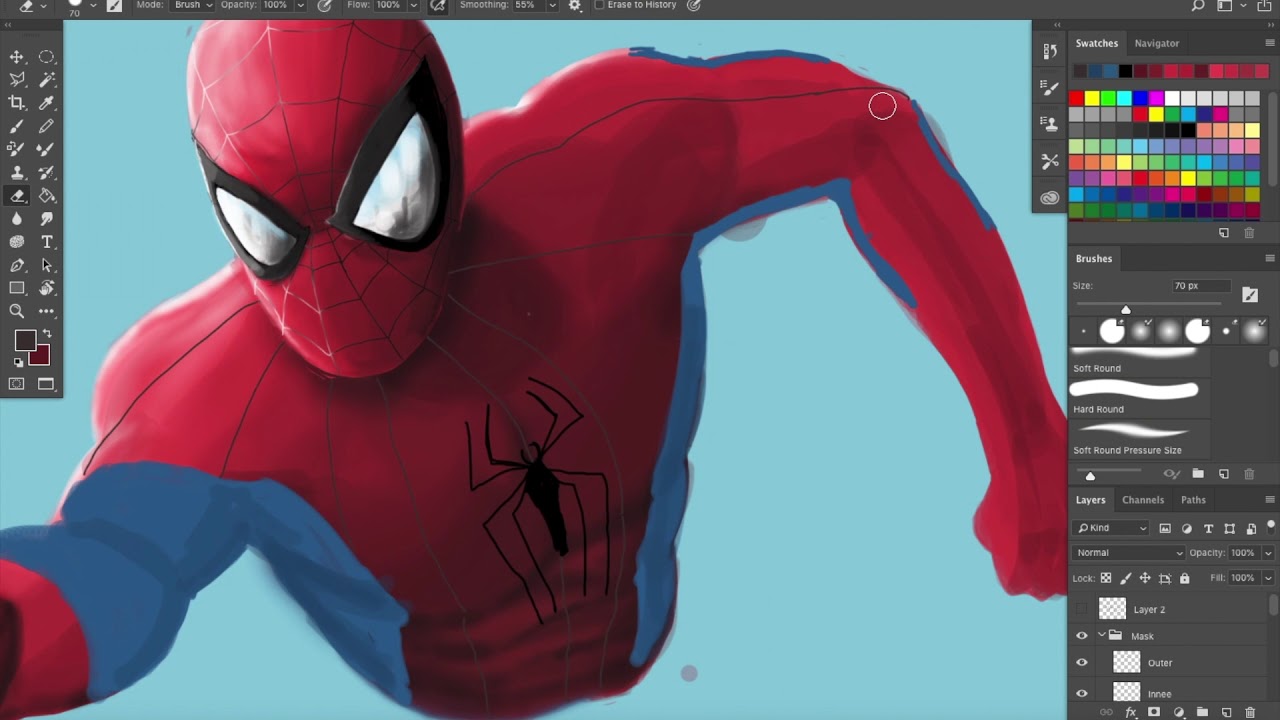This screenshot has height=720, width=1280.
Task: Toggle airbrush-style build-up effects
Action: point(437,5)
